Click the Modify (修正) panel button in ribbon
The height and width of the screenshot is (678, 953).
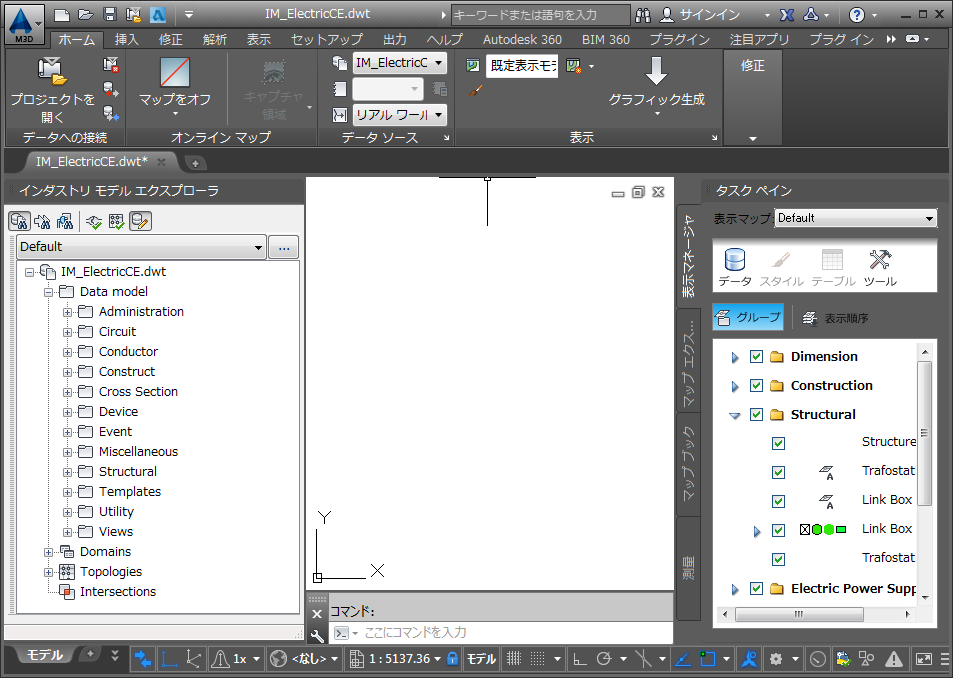(752, 97)
